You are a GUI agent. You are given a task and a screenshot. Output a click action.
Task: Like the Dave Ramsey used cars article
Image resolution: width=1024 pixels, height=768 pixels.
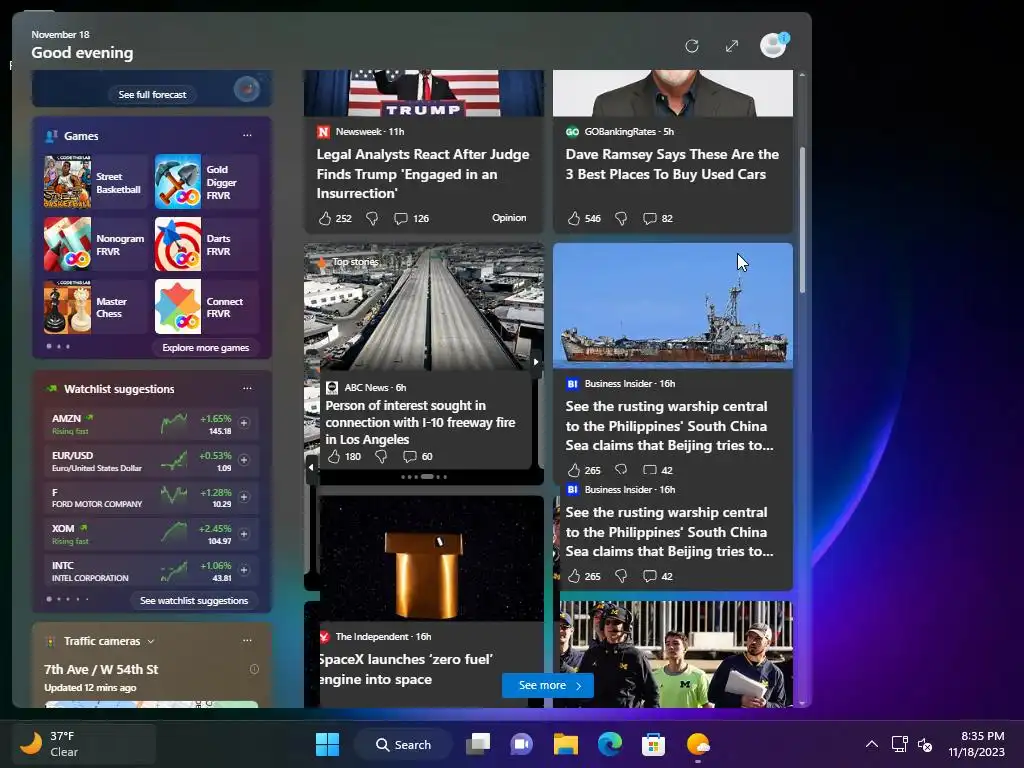(x=573, y=219)
